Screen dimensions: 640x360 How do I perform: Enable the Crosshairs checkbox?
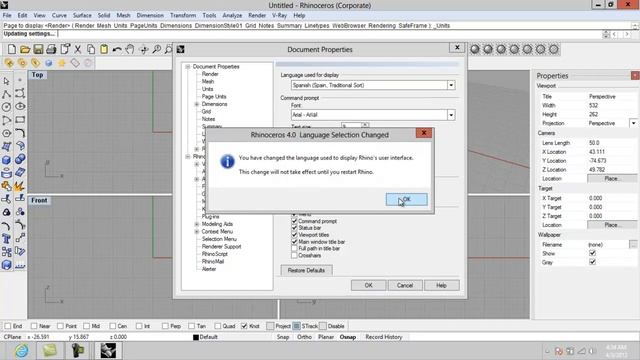[294, 256]
